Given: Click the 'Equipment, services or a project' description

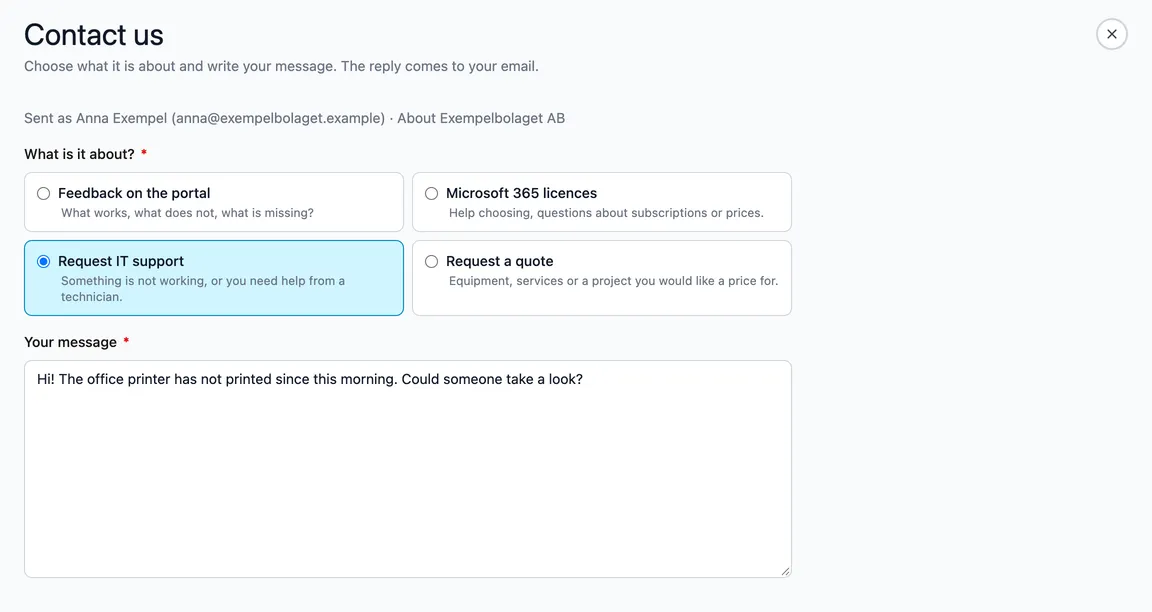Looking at the screenshot, I should pyautogui.click(x=613, y=281).
